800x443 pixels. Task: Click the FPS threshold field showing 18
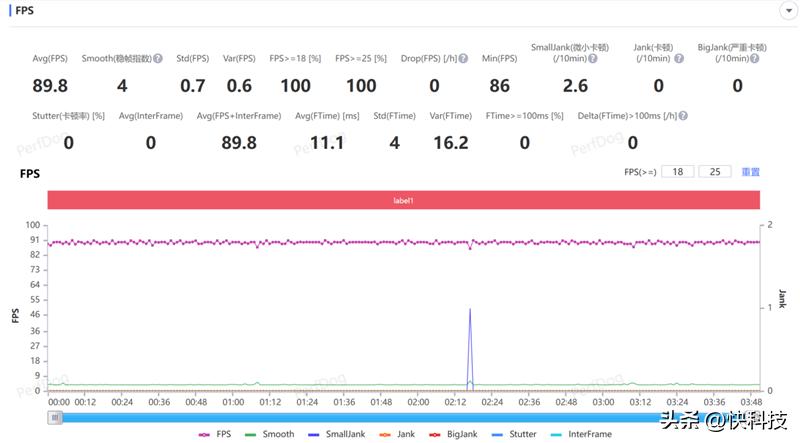coord(678,172)
